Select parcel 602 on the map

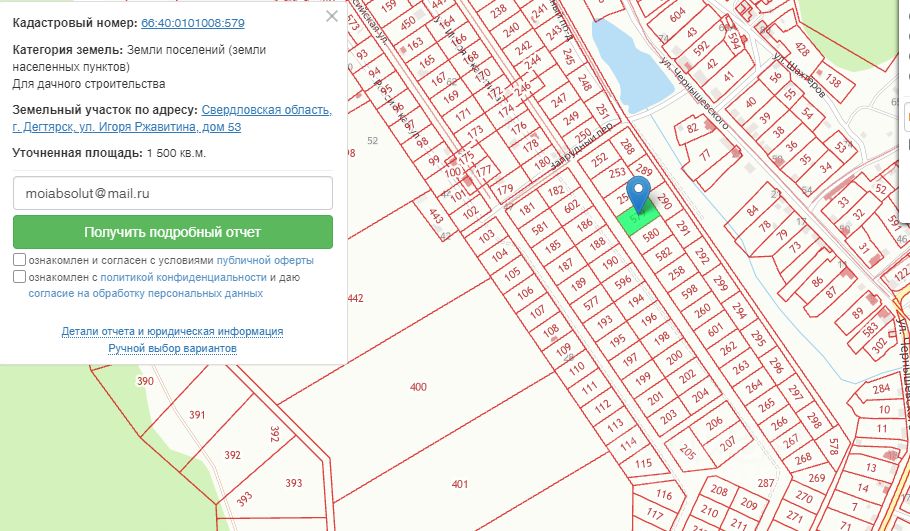click(x=572, y=206)
